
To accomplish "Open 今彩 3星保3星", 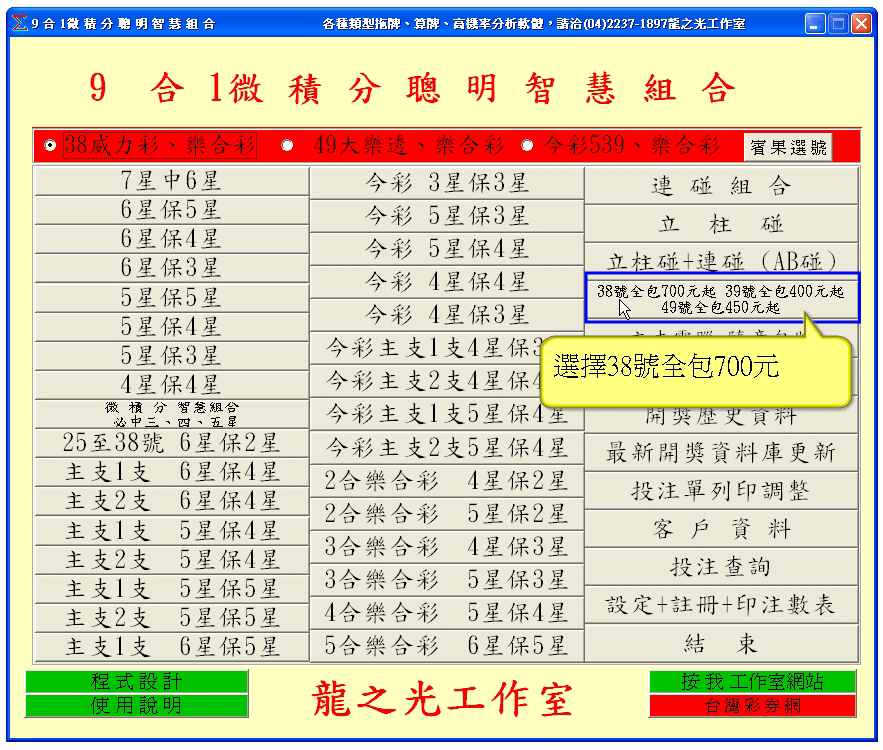I will coord(447,183).
